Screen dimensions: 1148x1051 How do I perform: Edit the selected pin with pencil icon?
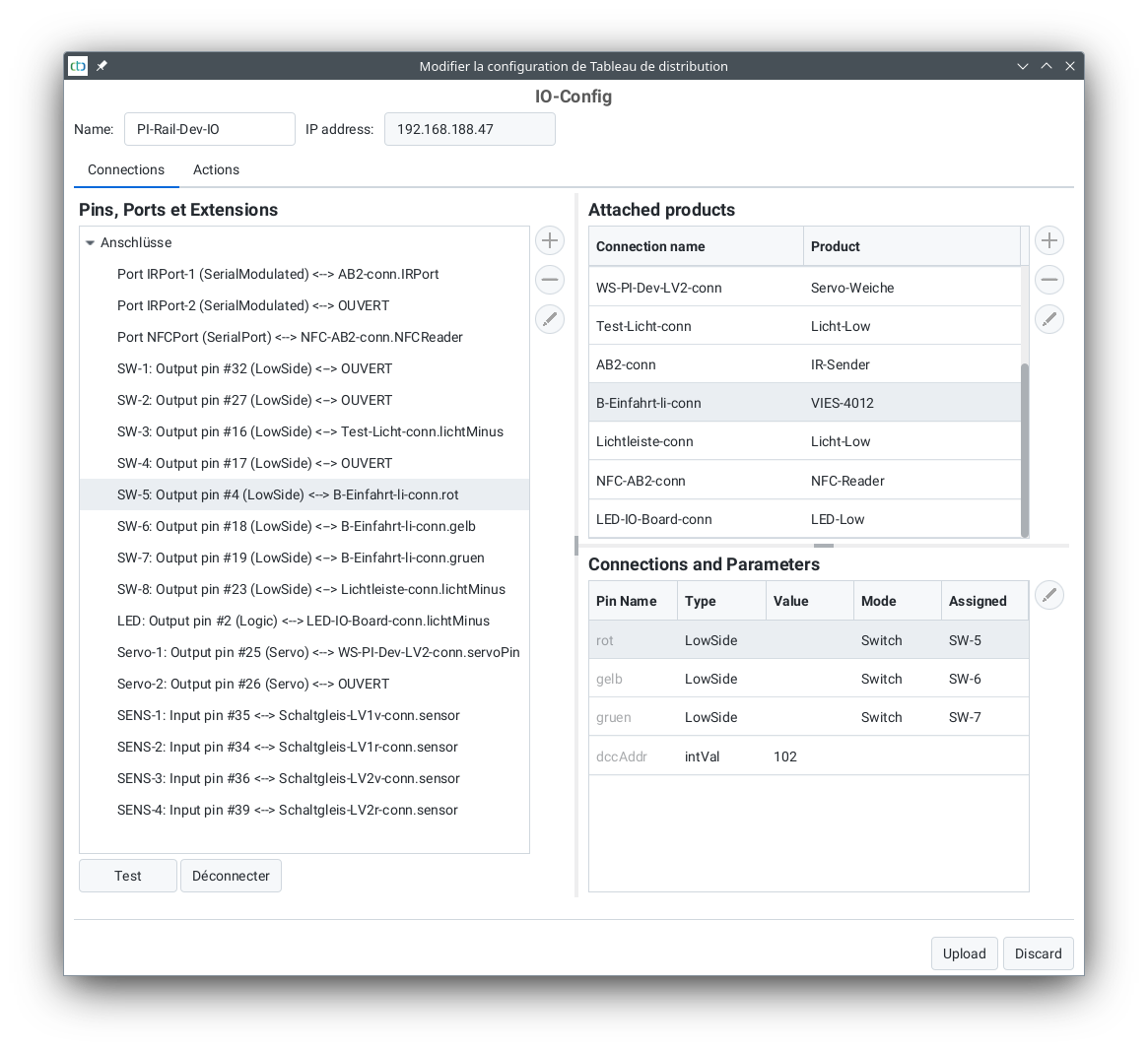pyautogui.click(x=550, y=319)
